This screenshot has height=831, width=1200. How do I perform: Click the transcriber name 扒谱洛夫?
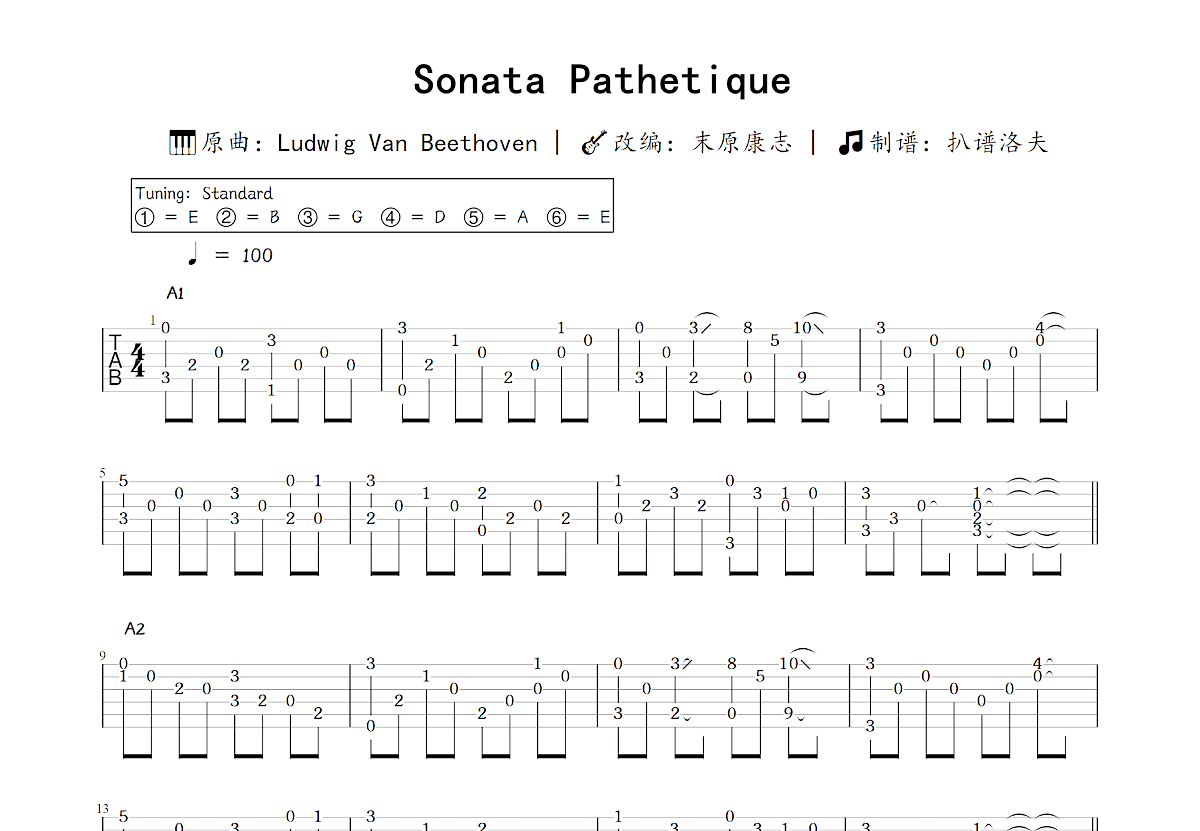(x=997, y=143)
